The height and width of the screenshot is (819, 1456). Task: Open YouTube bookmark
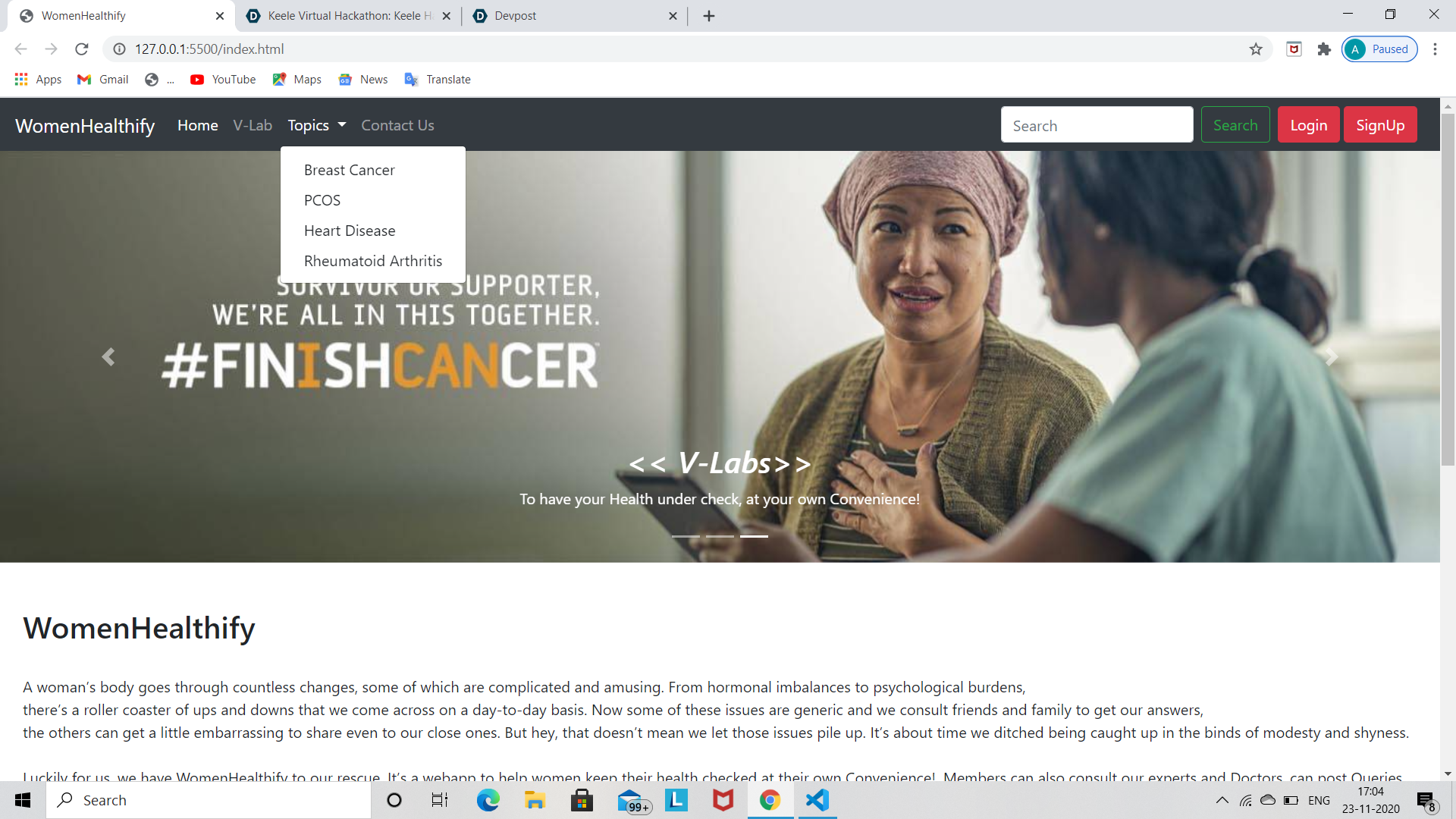click(x=223, y=80)
